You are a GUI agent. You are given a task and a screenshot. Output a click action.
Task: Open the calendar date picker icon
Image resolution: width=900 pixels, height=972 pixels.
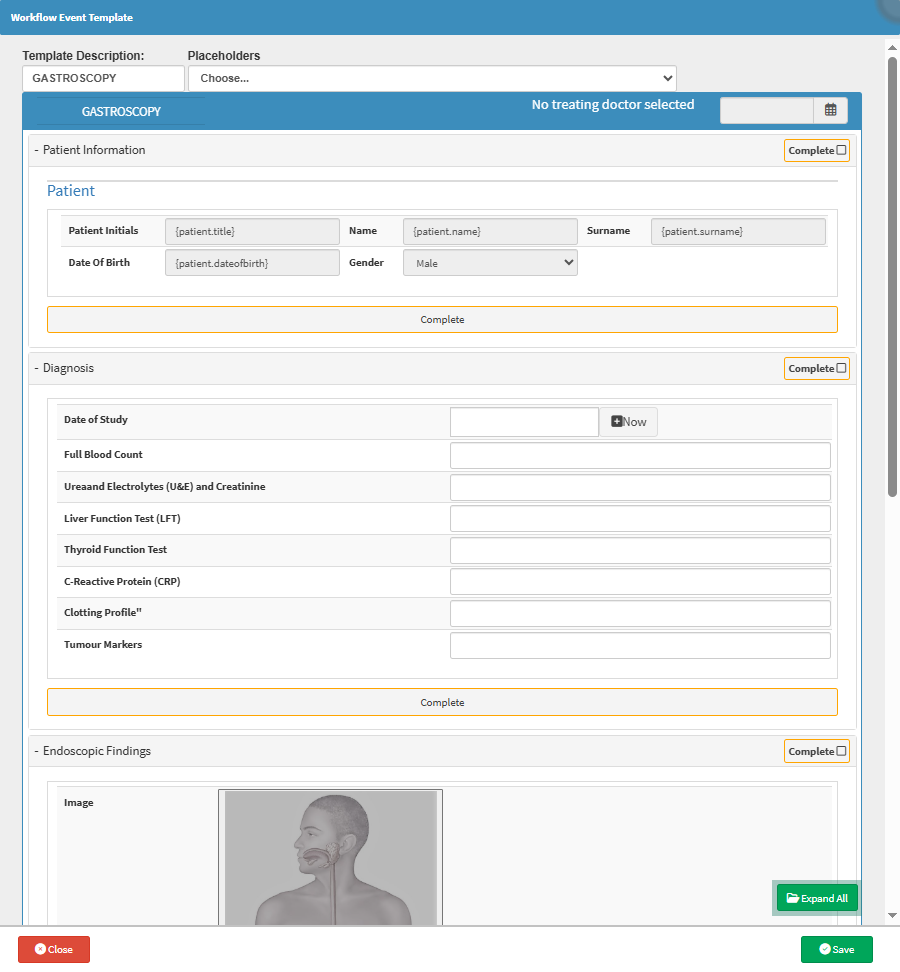(830, 110)
